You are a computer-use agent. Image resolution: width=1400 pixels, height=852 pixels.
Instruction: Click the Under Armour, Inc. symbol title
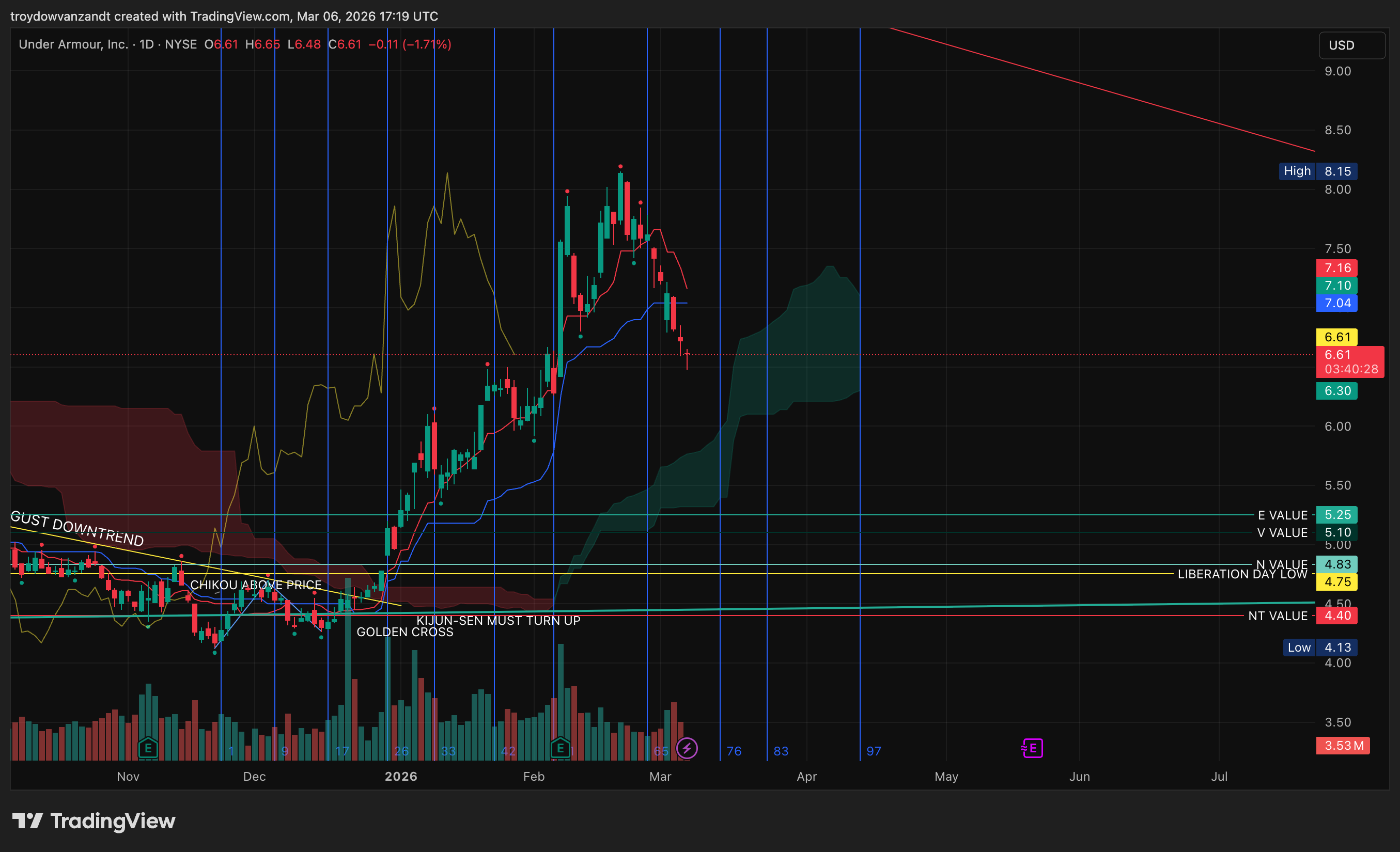point(73,44)
